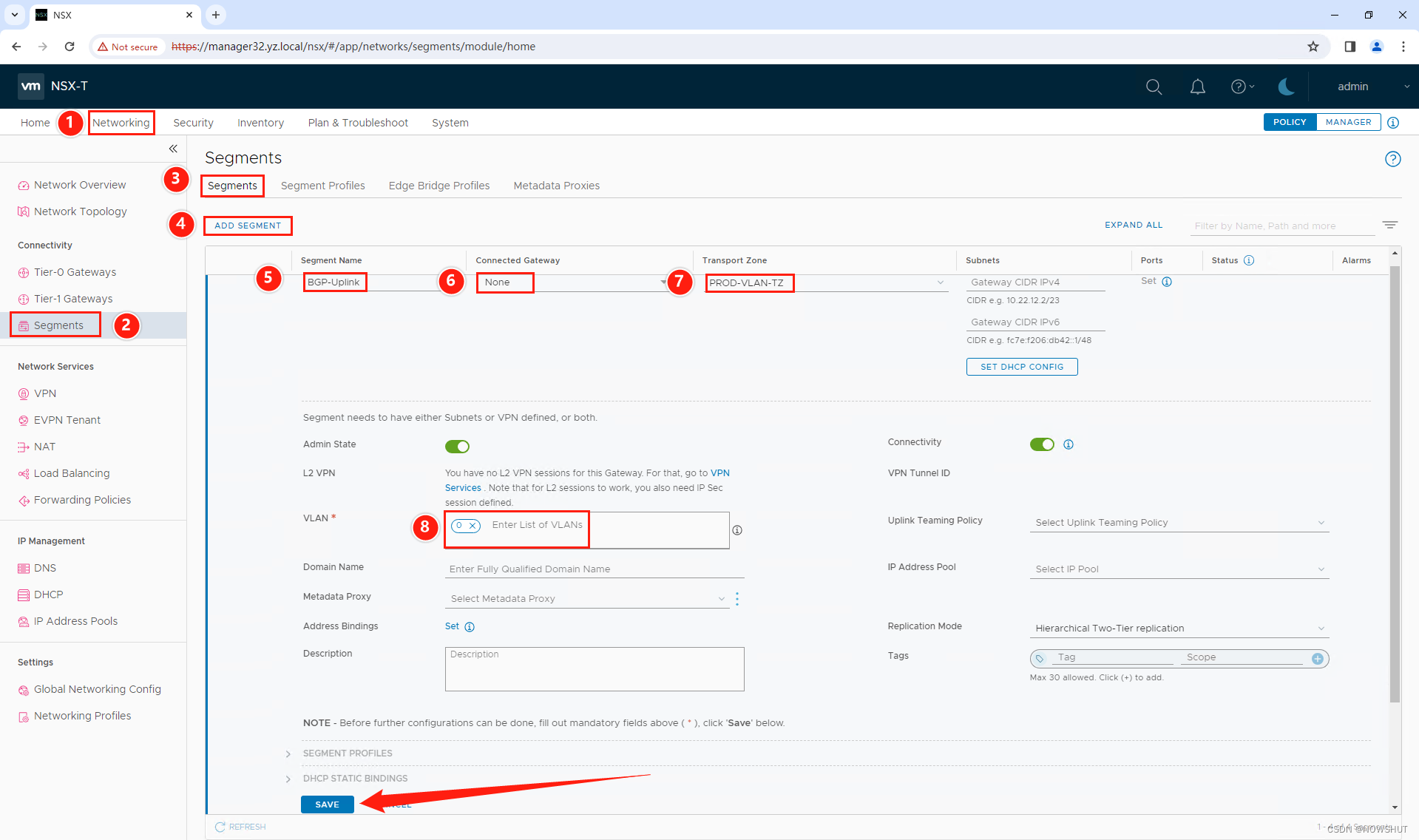Open NAT in Network Services
Screen dimensions: 1419x840
tap(44, 447)
